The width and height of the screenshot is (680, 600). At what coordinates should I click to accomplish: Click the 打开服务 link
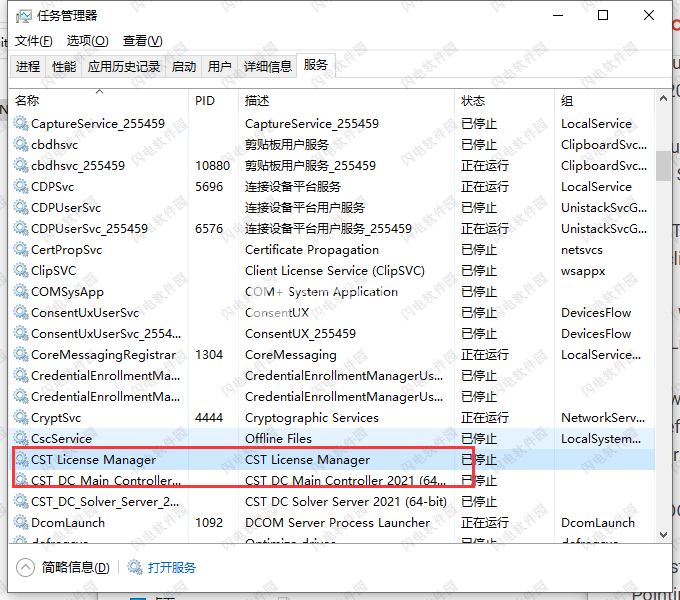[172, 567]
